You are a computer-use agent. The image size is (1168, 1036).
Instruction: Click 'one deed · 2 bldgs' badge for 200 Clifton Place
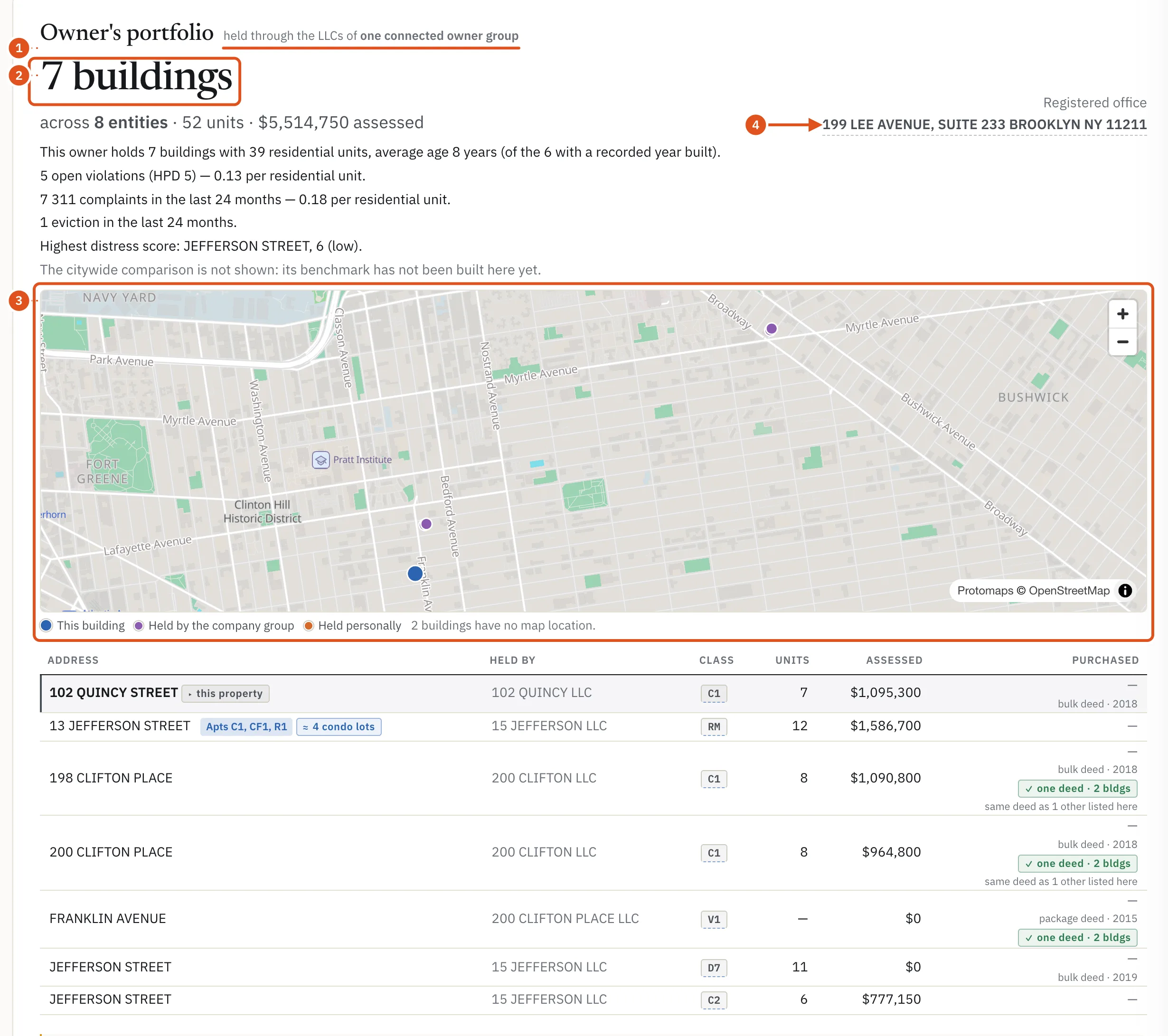1077,863
